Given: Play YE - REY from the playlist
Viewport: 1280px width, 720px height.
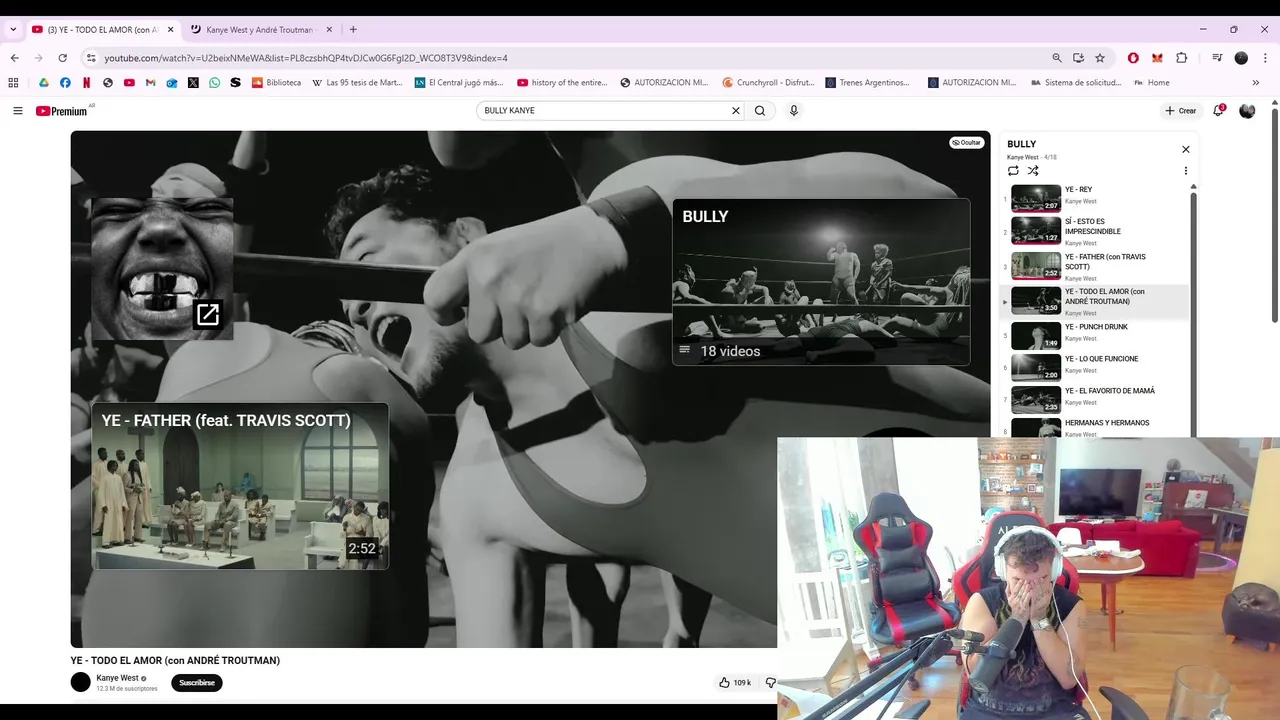Looking at the screenshot, I should click(1096, 198).
